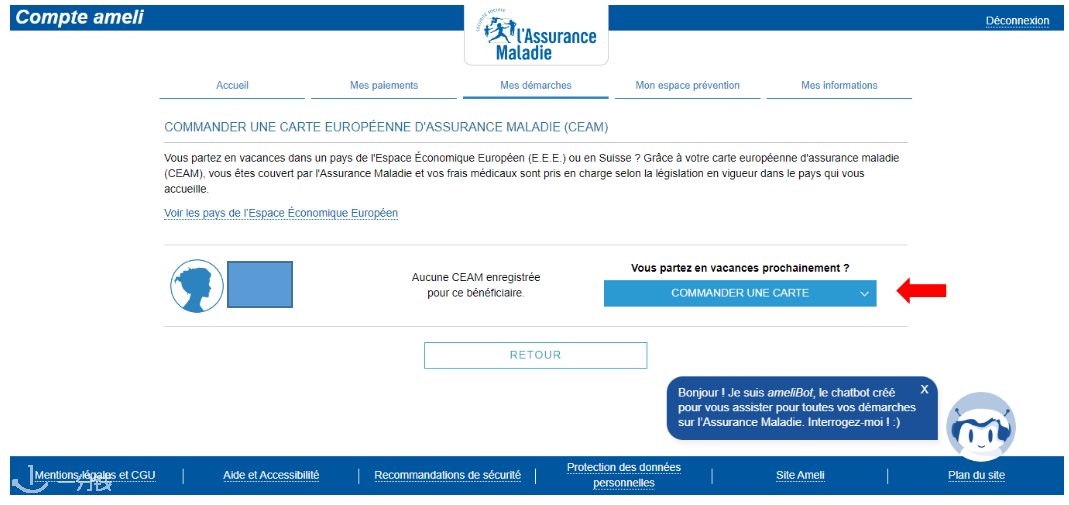Open Voir les pays de l'Espace Économique Européen
The image size is (1069, 505).
[281, 213]
